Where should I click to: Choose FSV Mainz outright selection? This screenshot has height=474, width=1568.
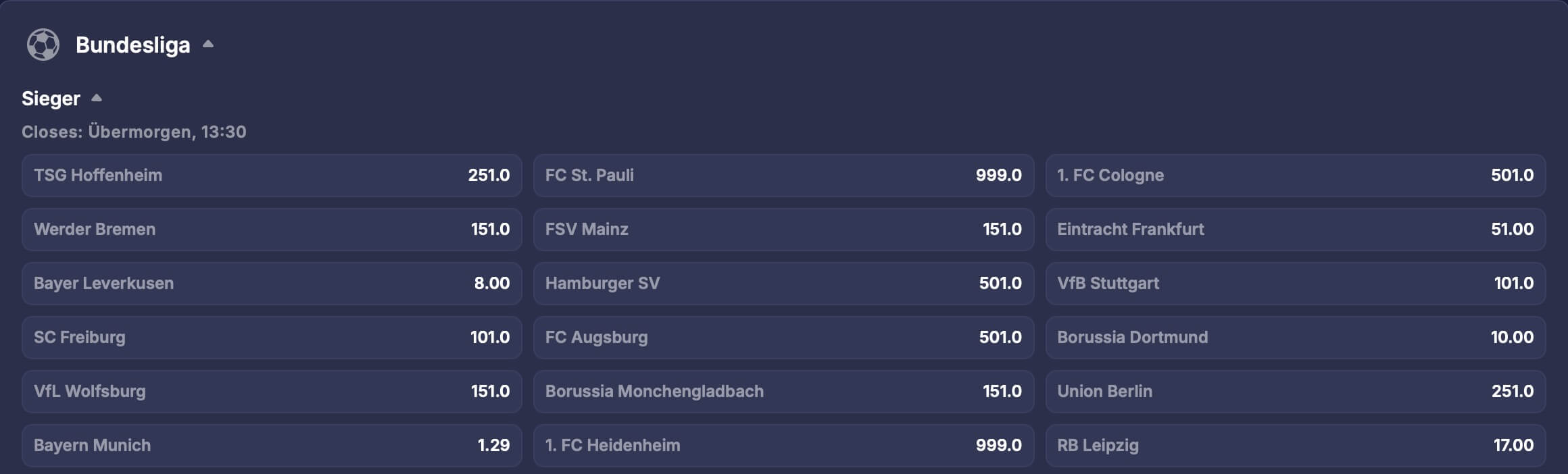point(784,230)
